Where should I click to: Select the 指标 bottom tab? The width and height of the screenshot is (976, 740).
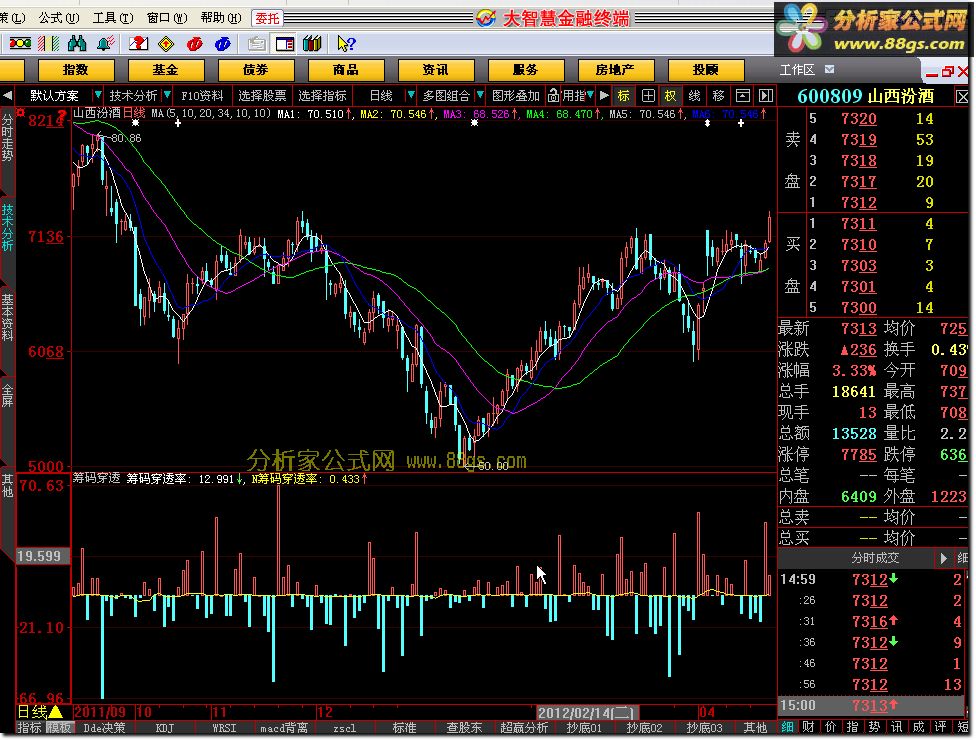29,728
